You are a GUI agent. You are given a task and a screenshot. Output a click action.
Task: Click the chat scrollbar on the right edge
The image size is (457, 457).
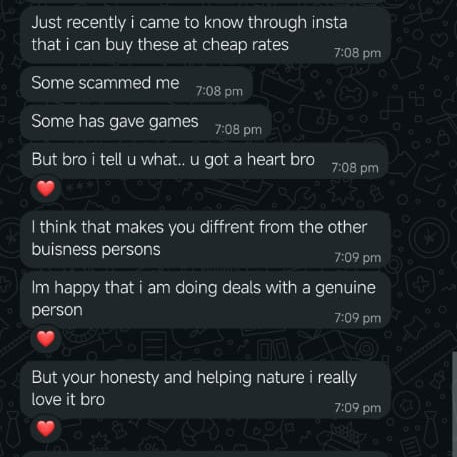[455, 403]
